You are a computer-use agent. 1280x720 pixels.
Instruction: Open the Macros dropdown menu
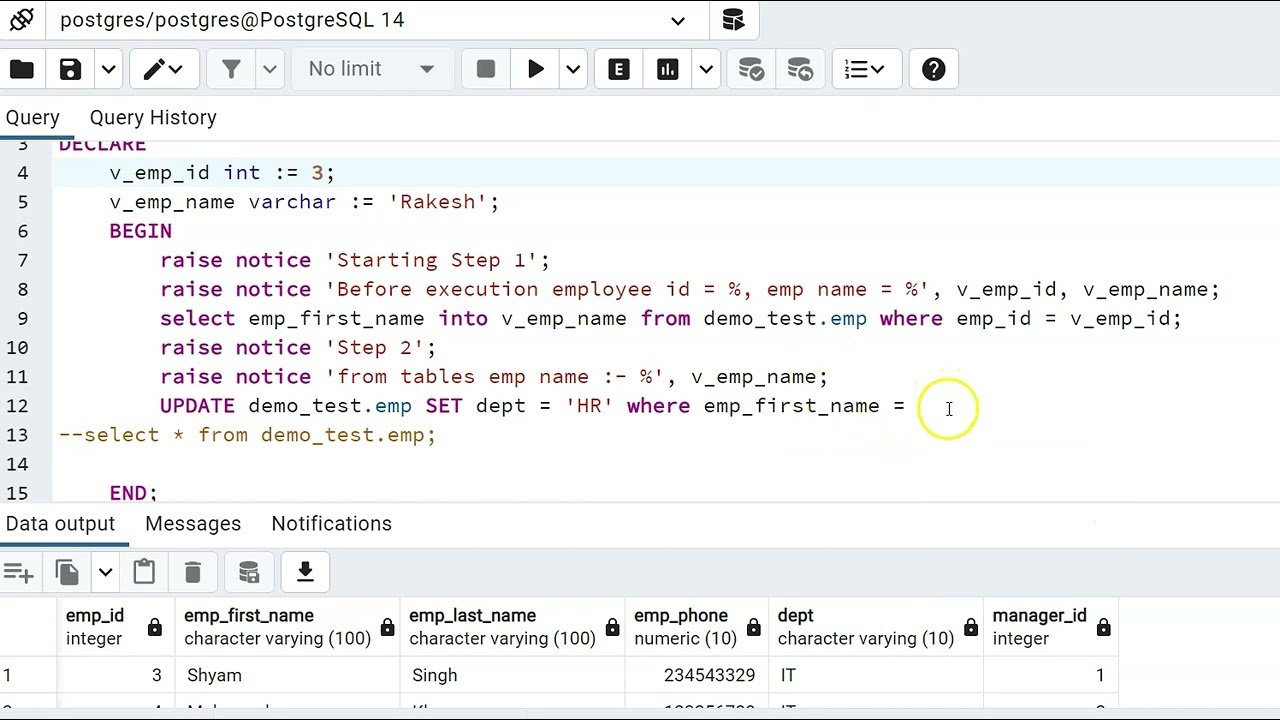[865, 69]
